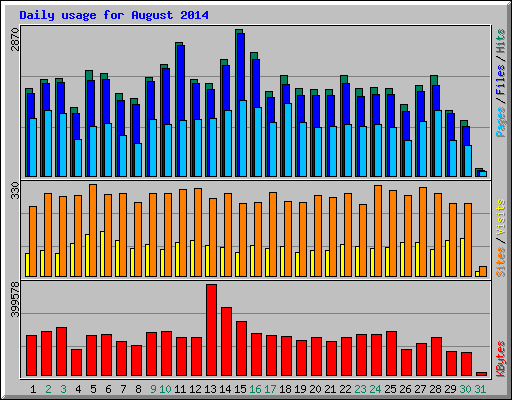This screenshot has height=400, width=512.
Task: Click day 24 on the x-axis
Action: [x=375, y=389]
